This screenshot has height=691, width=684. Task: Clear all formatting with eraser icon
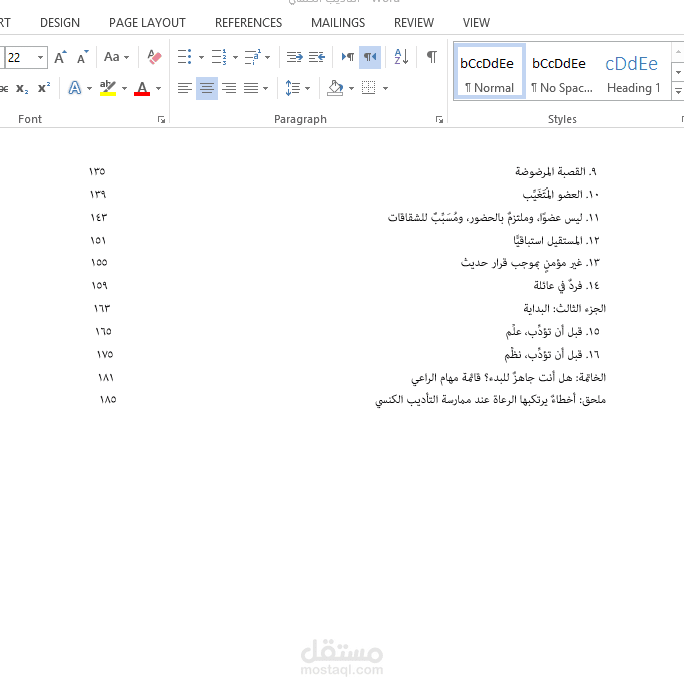click(x=154, y=57)
